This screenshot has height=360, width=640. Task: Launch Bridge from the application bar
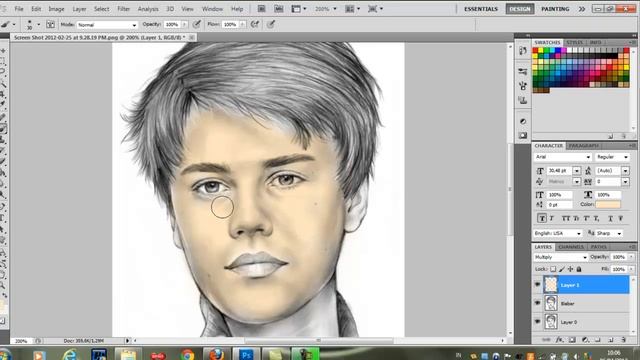pos(262,9)
